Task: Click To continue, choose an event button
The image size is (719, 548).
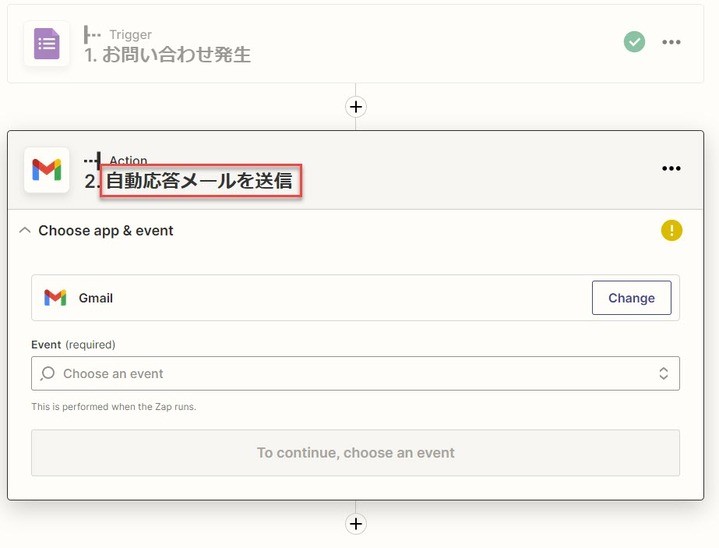Action: coord(355,453)
